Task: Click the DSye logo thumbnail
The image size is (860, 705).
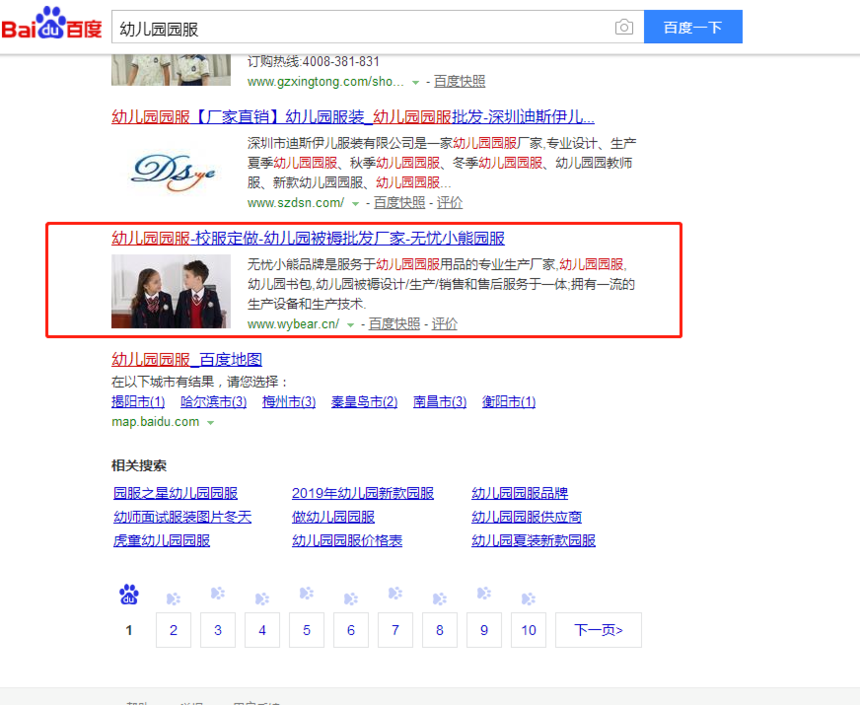Action: [x=171, y=171]
